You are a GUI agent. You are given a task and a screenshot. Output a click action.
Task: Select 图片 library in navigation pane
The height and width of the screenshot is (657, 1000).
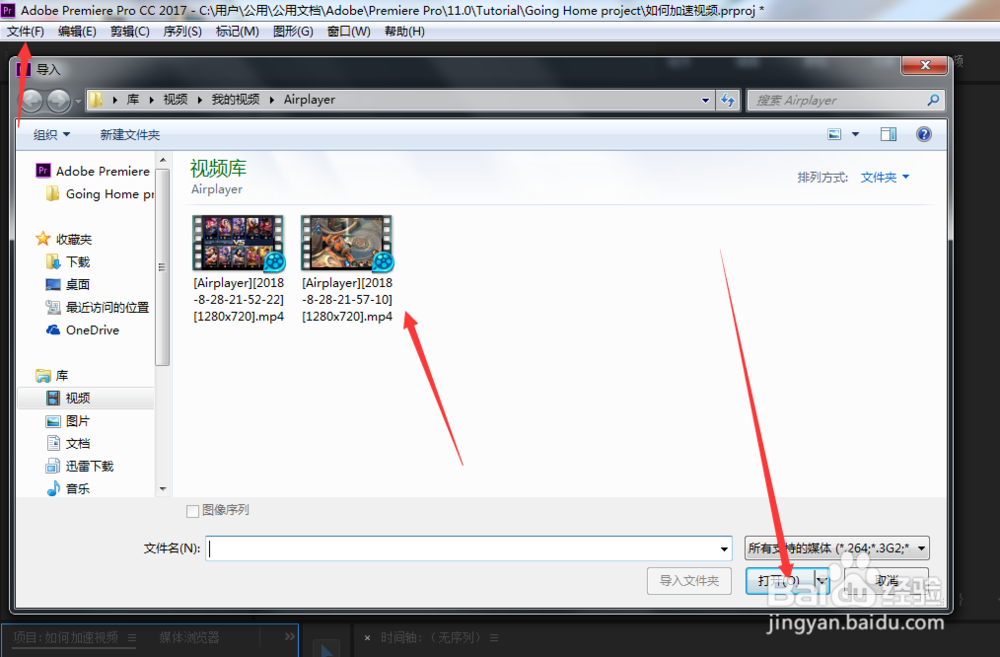point(68,421)
